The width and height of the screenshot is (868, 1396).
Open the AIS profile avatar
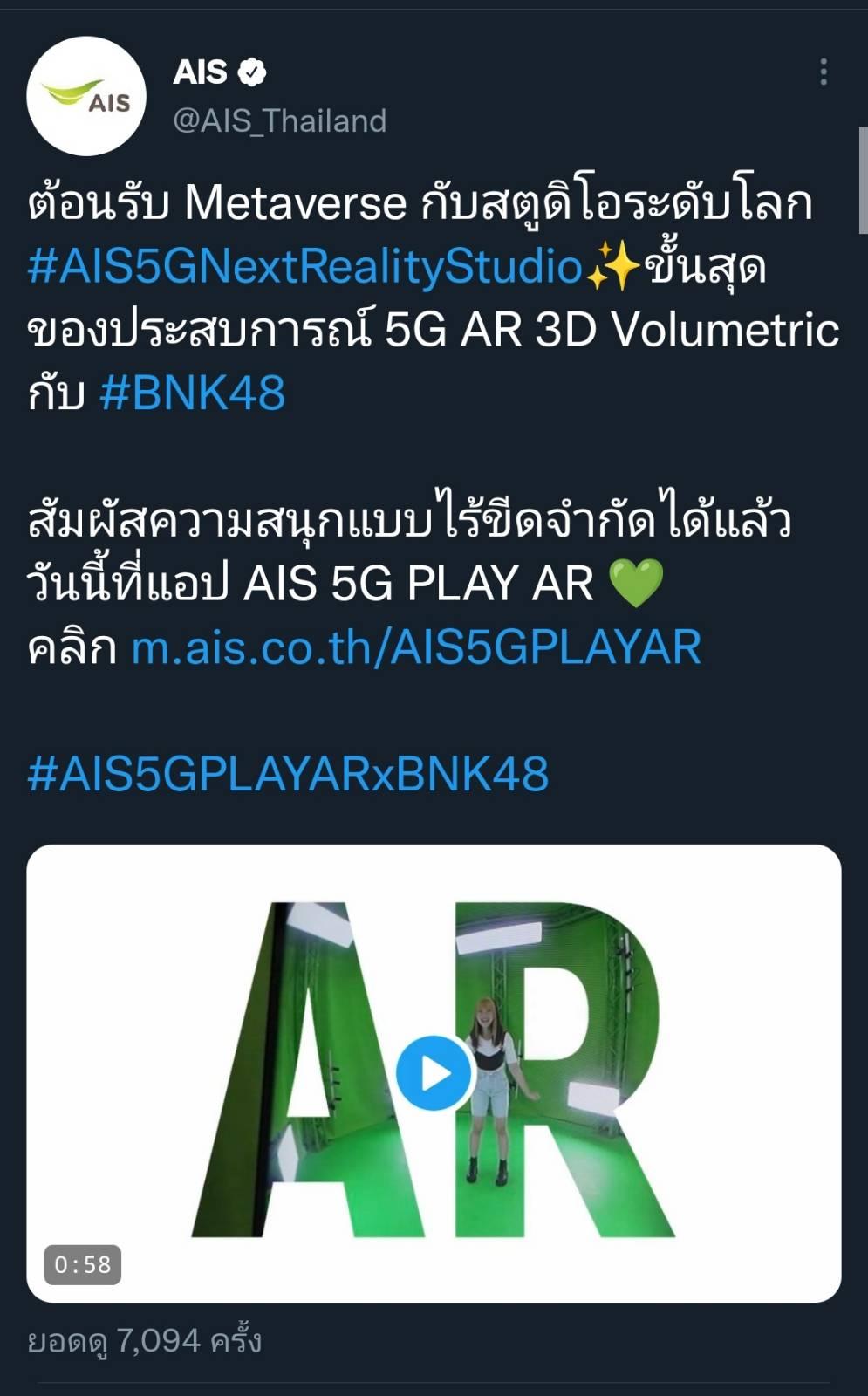point(86,96)
